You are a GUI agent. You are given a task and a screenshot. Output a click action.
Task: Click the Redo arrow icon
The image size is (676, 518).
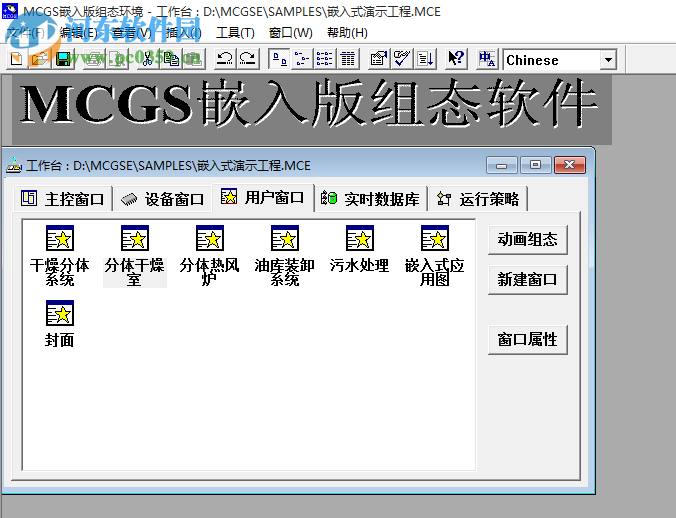[247, 59]
